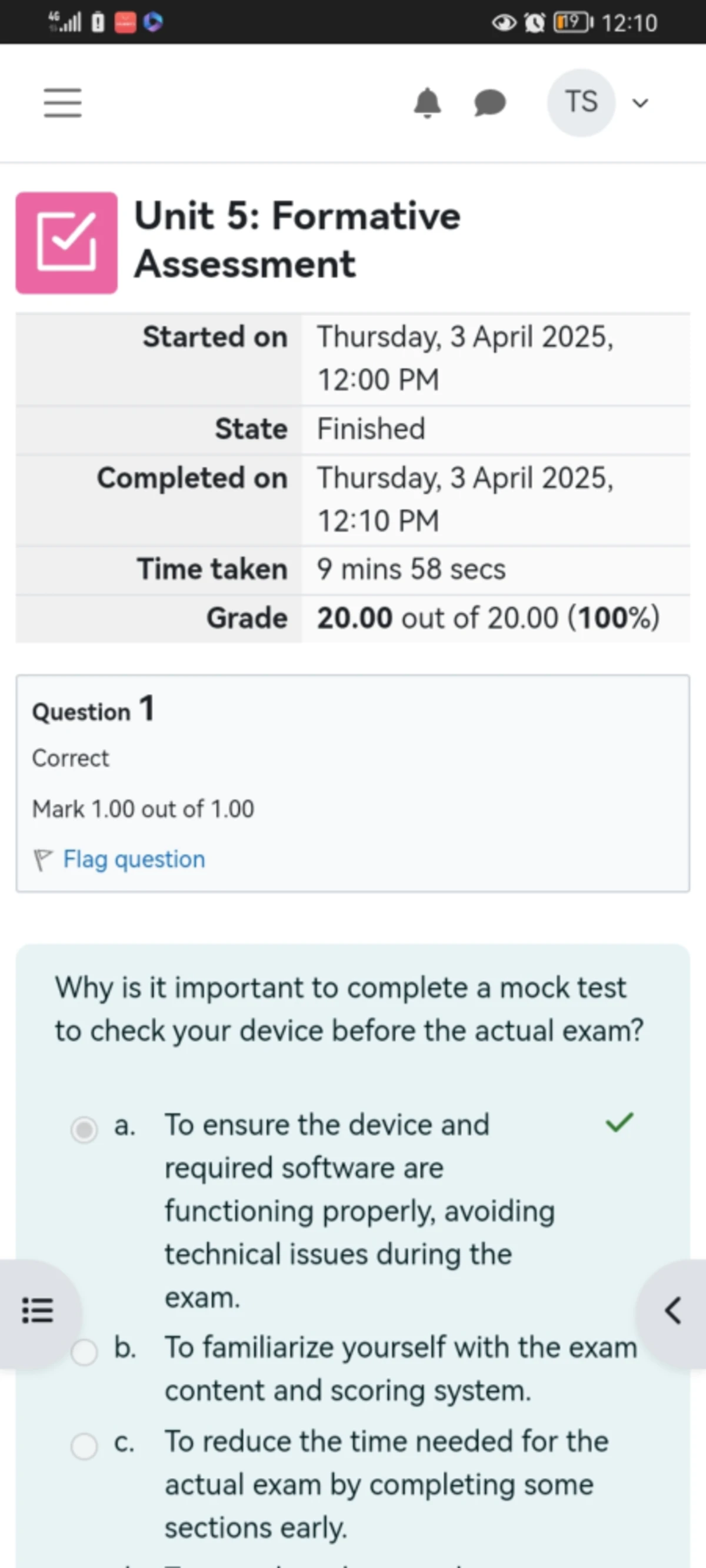Open the notifications bell

coord(427,102)
